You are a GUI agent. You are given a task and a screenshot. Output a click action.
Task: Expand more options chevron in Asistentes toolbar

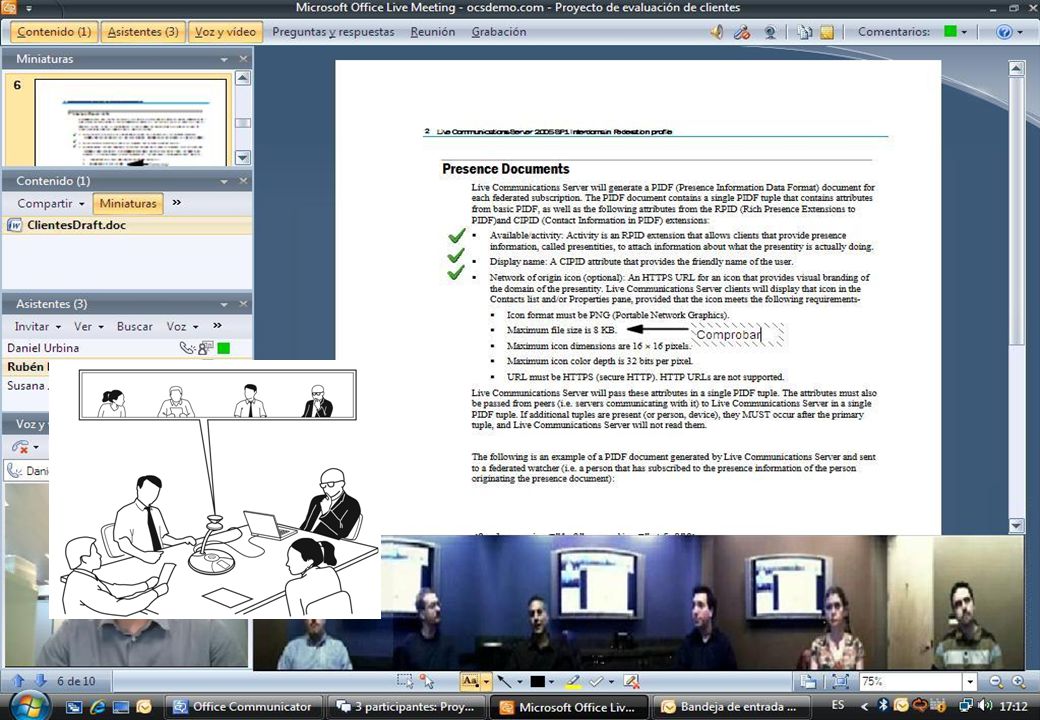pos(217,326)
